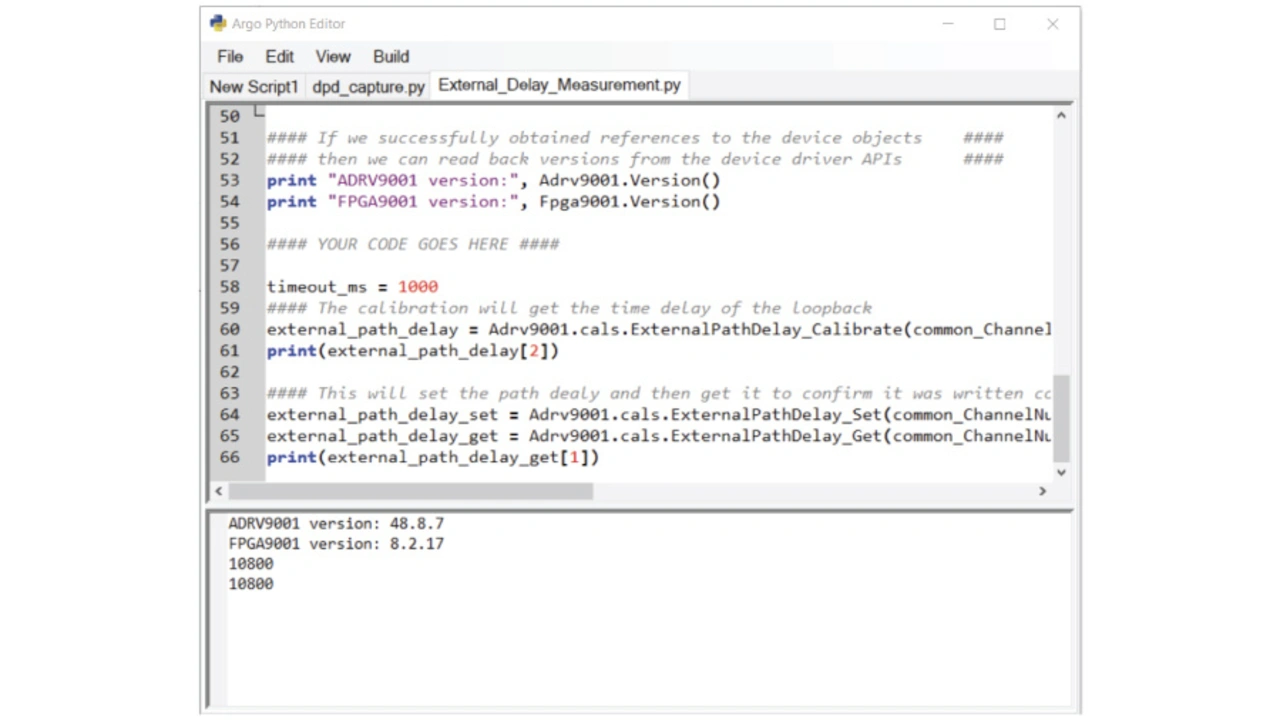
Task: Click the vertical scrollbar up arrow
Action: pos(1061,116)
